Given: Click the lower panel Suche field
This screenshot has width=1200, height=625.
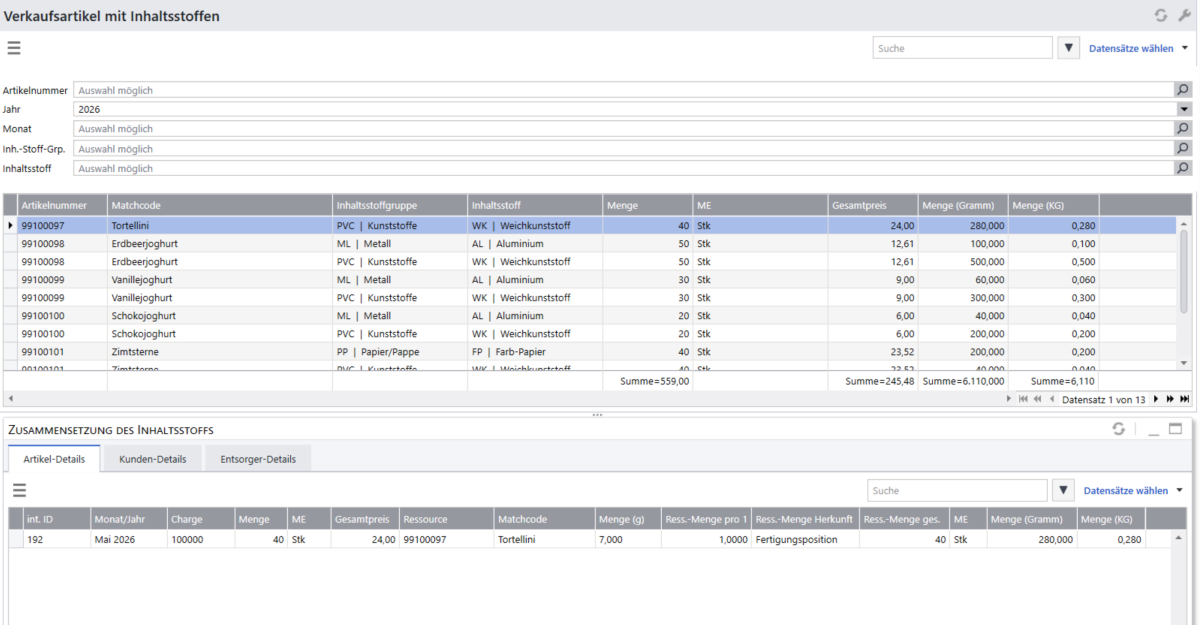Looking at the screenshot, I should (957, 491).
